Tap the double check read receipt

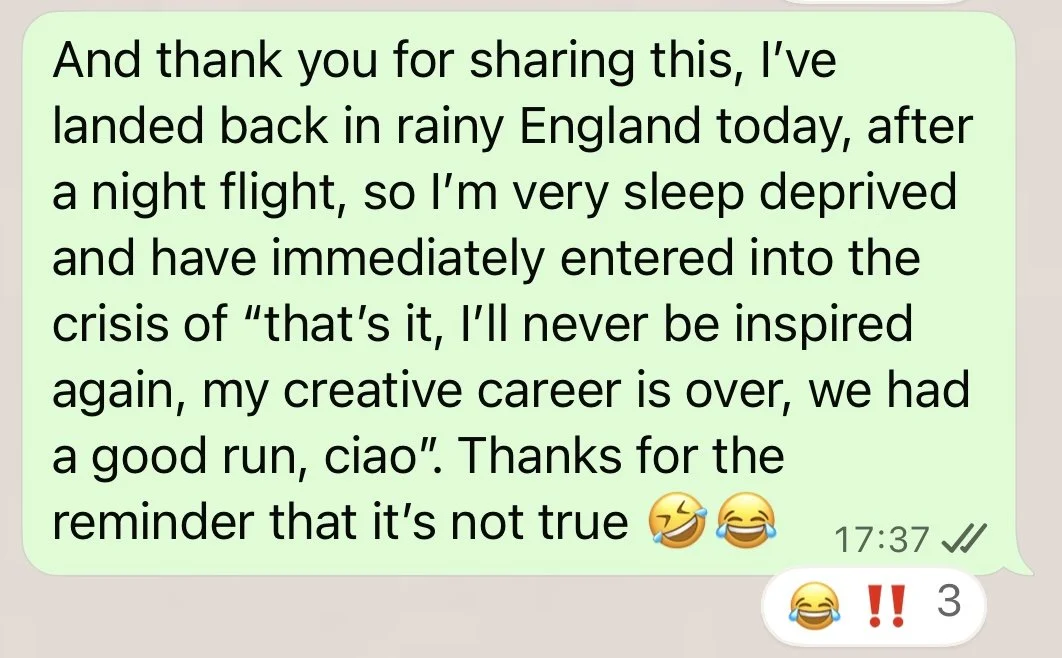pos(964,538)
